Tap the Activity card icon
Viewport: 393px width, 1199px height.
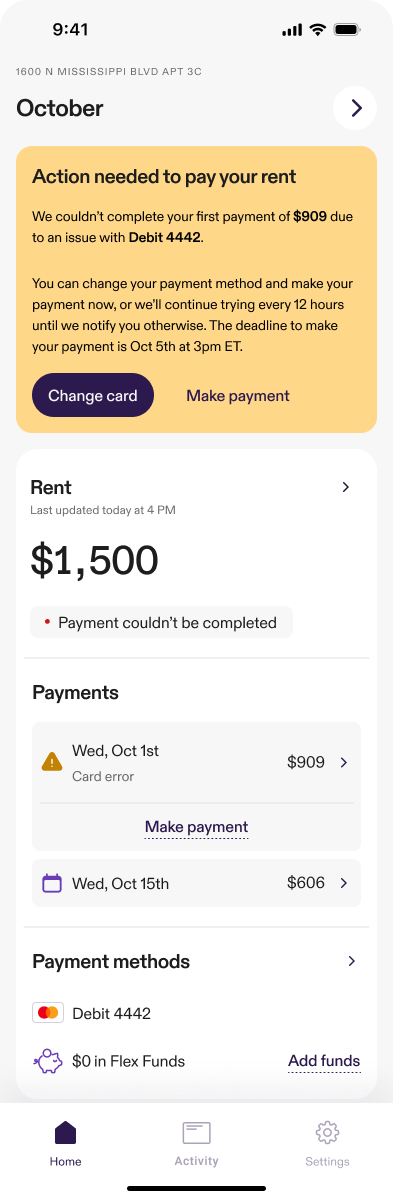[x=196, y=1133]
